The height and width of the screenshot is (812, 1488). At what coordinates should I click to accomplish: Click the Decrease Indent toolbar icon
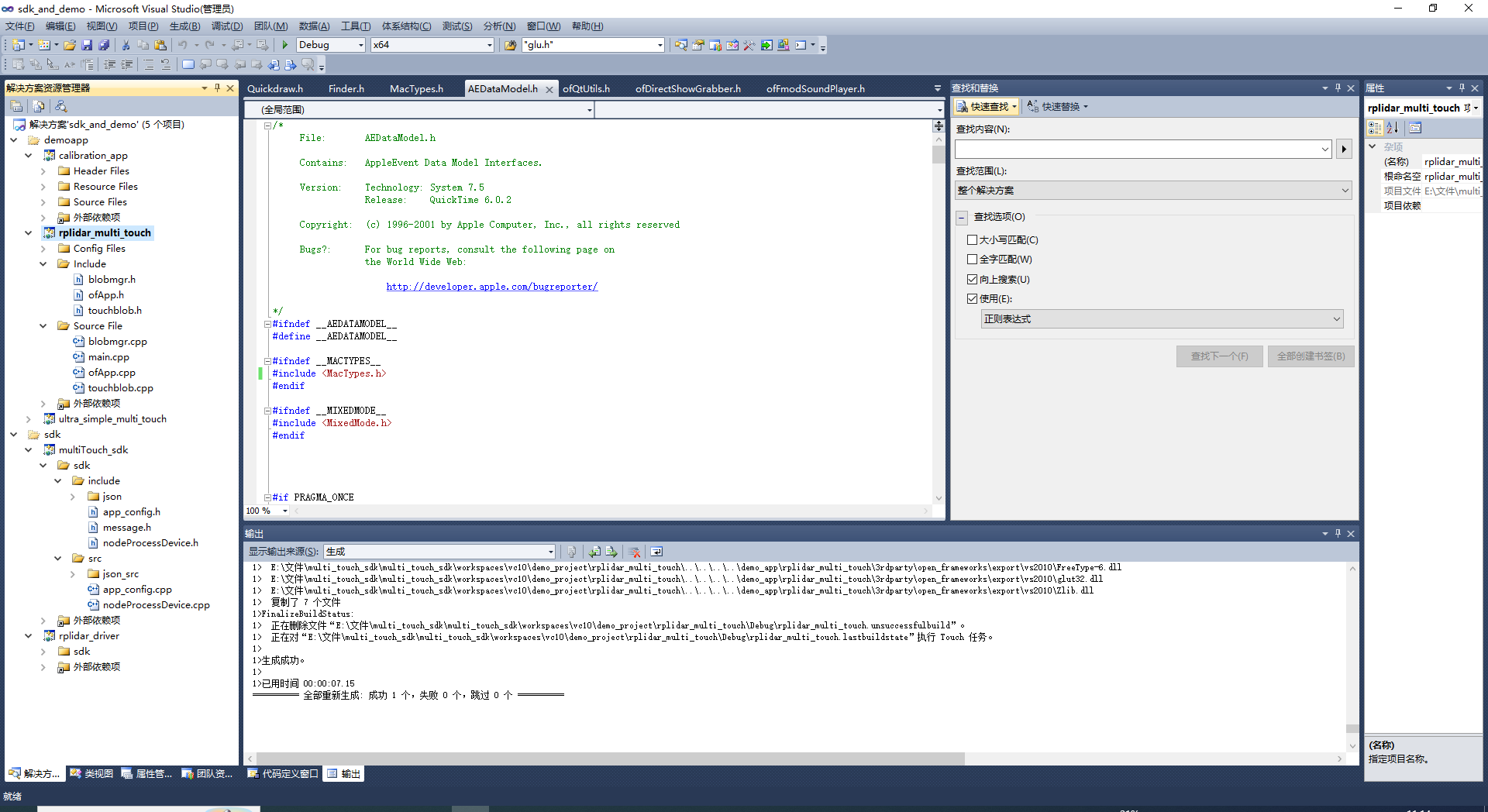(110, 64)
